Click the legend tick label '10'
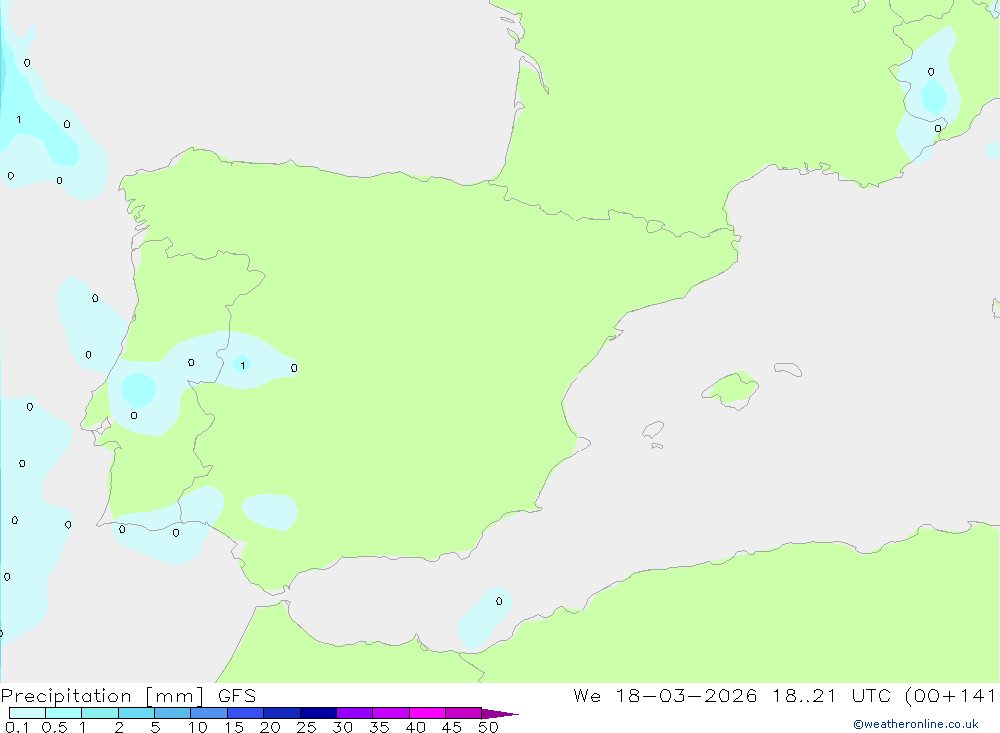The width and height of the screenshot is (1000, 733). 198,727
